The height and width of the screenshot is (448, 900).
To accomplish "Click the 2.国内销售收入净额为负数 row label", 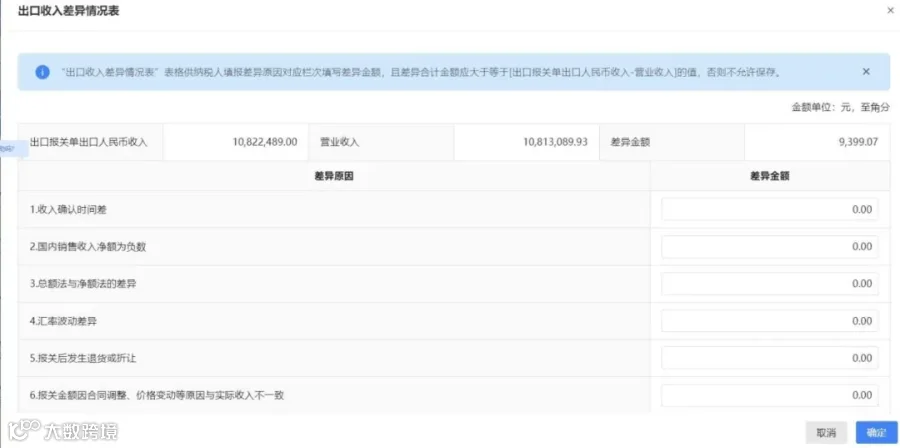I will pos(88,247).
